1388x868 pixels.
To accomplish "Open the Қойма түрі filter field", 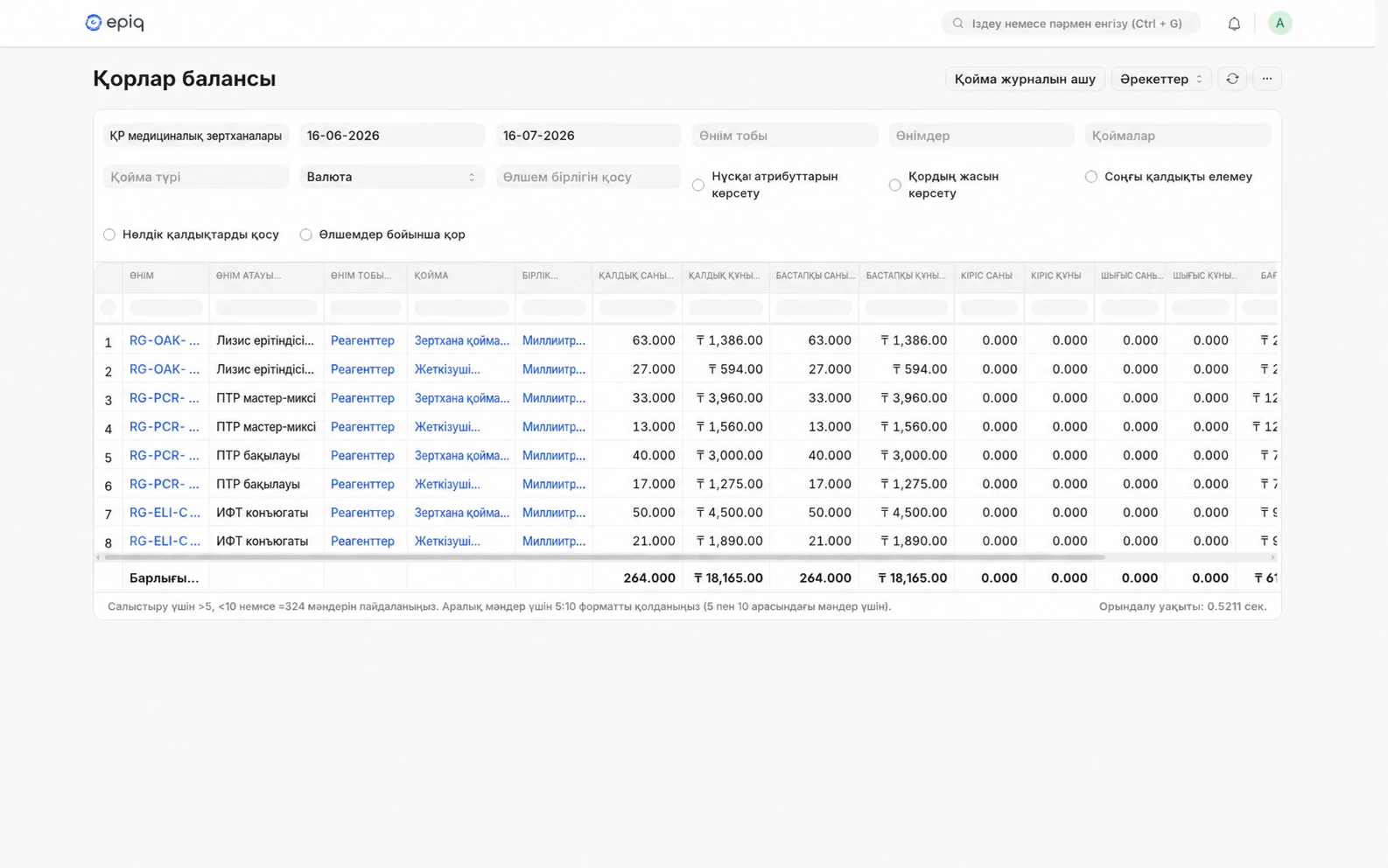I will tap(196, 177).
